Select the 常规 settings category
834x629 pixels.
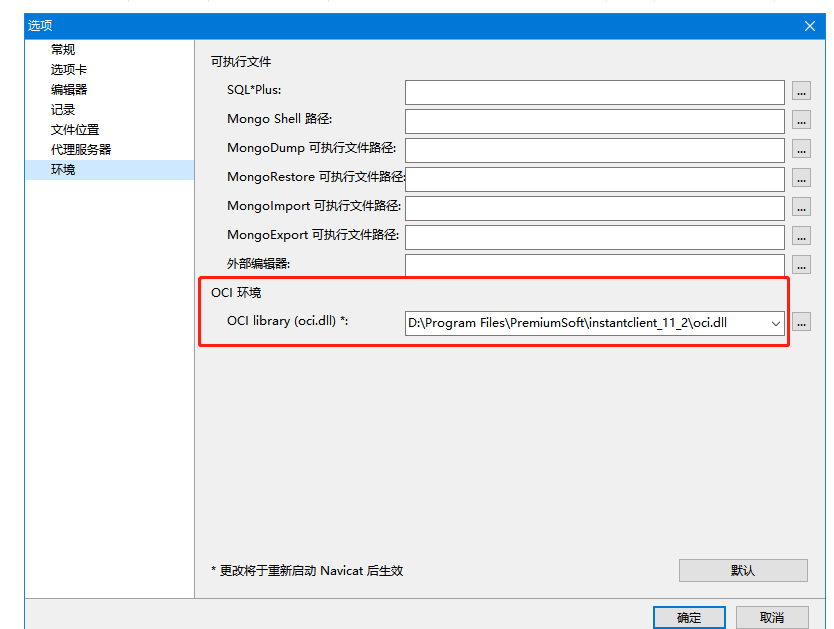[62, 49]
